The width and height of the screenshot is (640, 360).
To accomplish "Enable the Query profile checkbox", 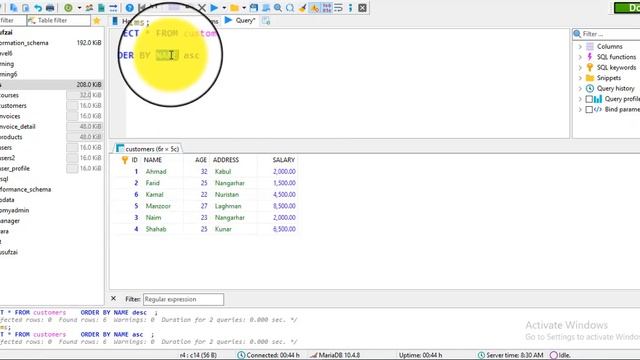I will [x=589, y=99].
